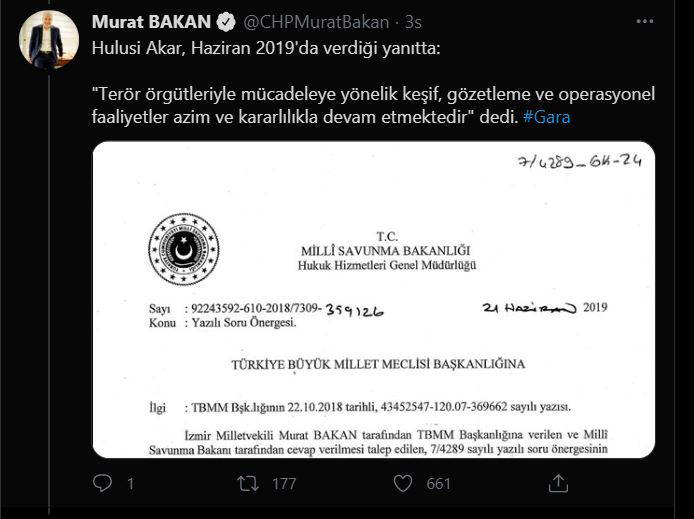Viewport: 694px width, 519px height.
Task: Click the verified badge beside Murat BAKAN
Action: click(226, 22)
